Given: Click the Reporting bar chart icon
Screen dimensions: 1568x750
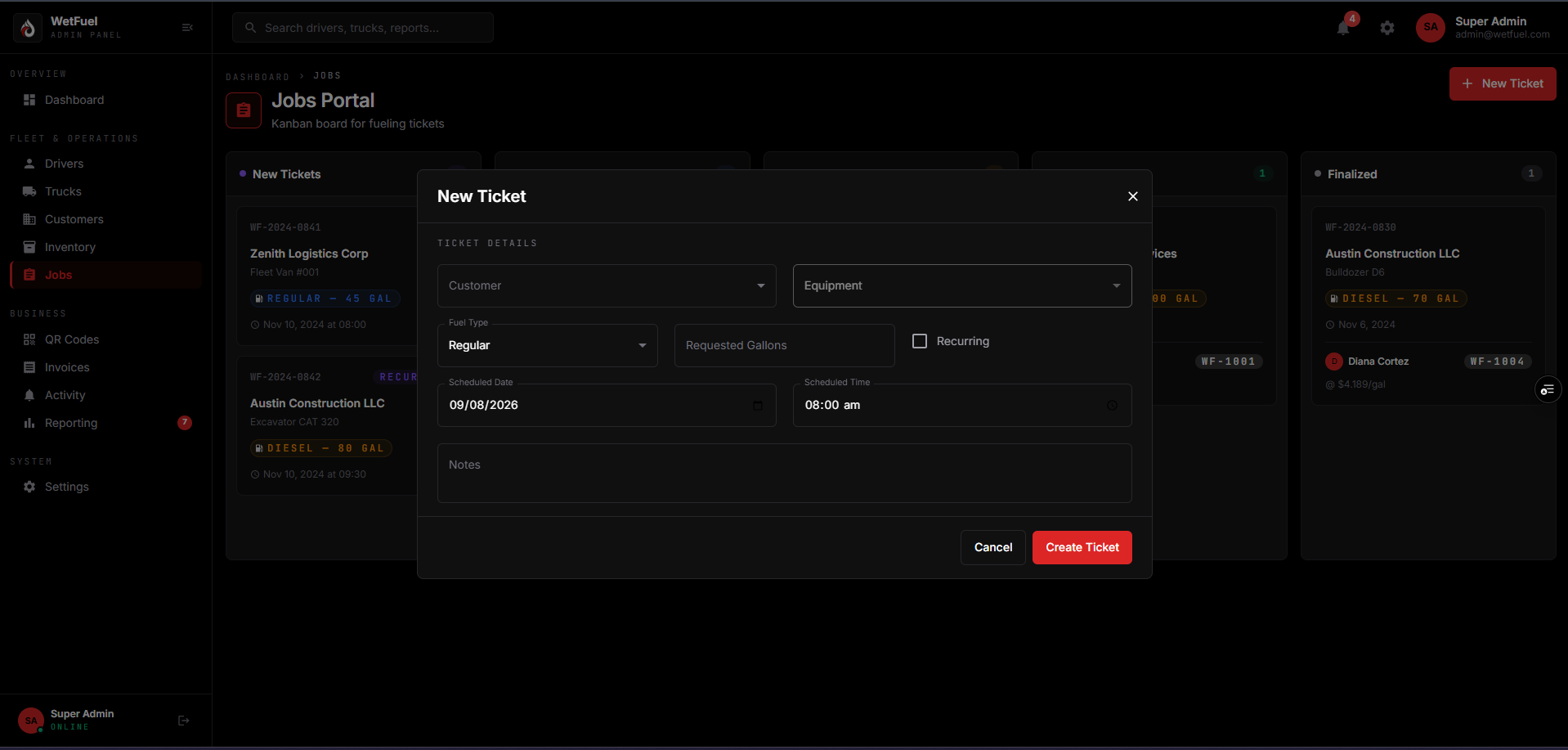Looking at the screenshot, I should coord(29,423).
